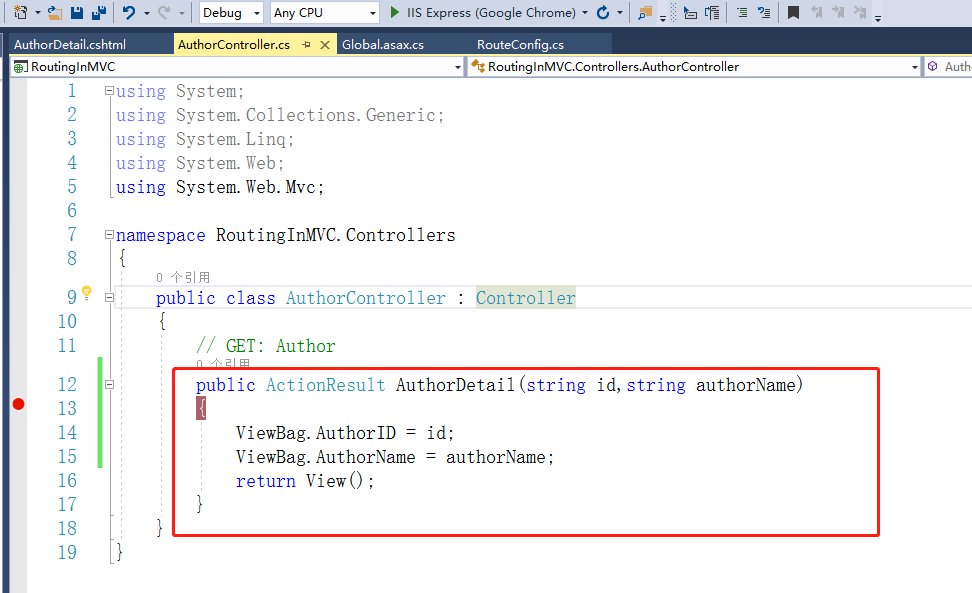Click the grayed Redo arrow icon
This screenshot has height=593, width=972.
point(164,12)
